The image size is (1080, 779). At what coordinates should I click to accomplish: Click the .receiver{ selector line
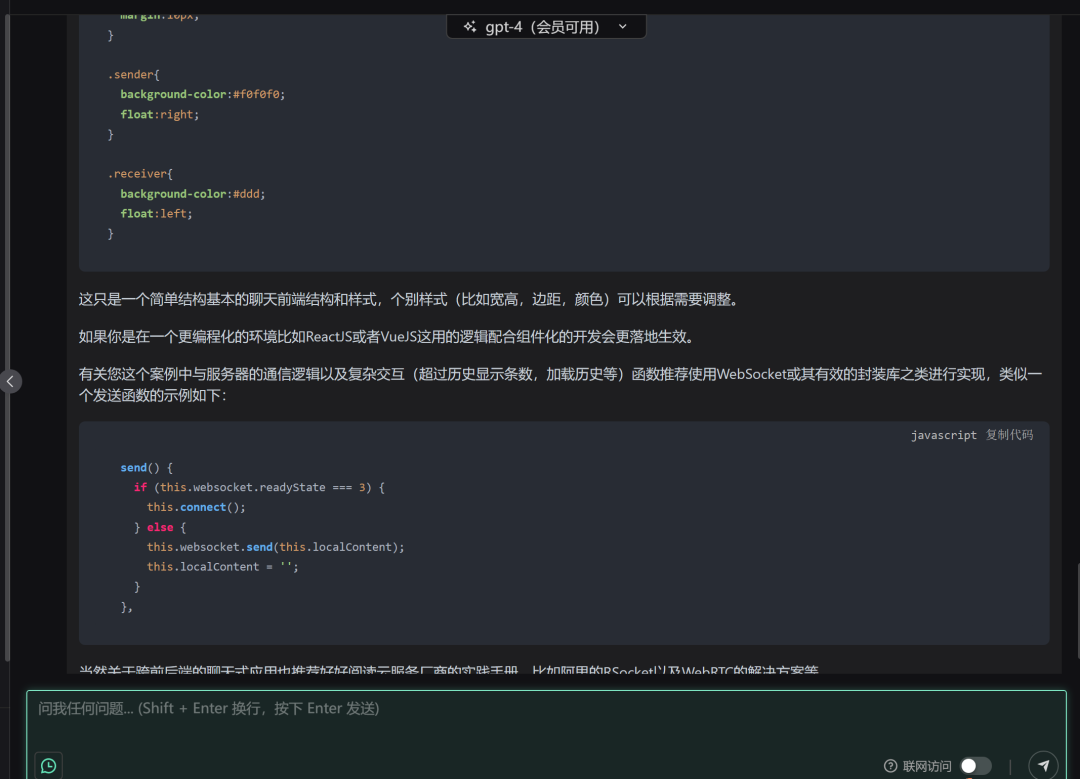[141, 174]
